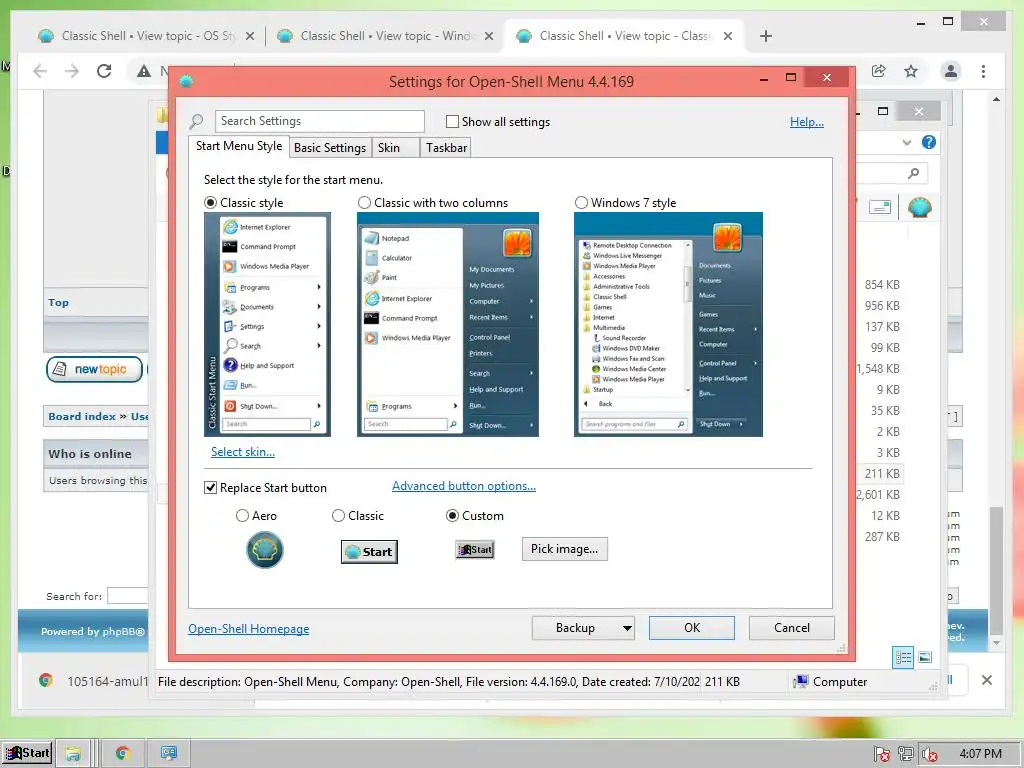
Task: Select the Windows 7 style option
Action: click(x=581, y=202)
